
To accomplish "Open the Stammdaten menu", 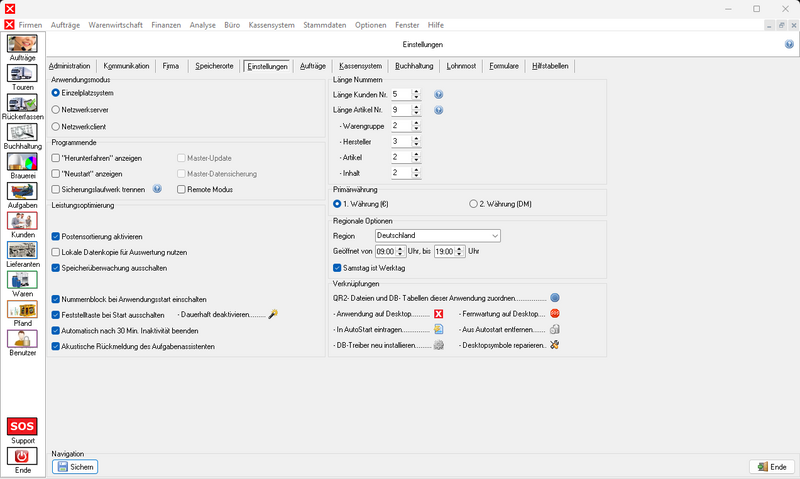I will click(x=324, y=25).
